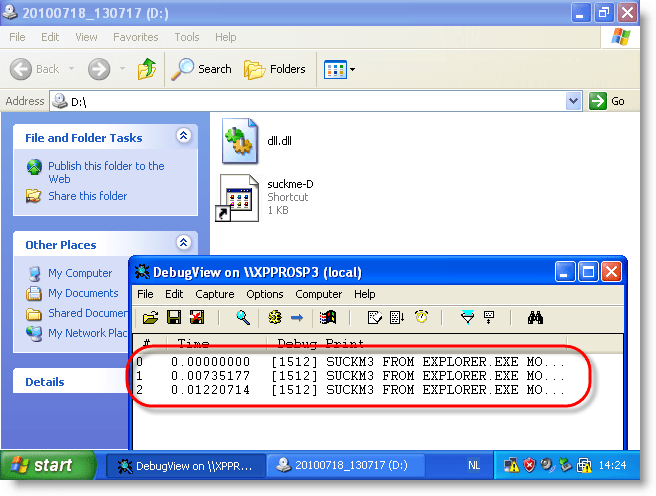The height and width of the screenshot is (496, 656).
Task: Click the Save log icon in DebugView
Action: pyautogui.click(x=173, y=318)
